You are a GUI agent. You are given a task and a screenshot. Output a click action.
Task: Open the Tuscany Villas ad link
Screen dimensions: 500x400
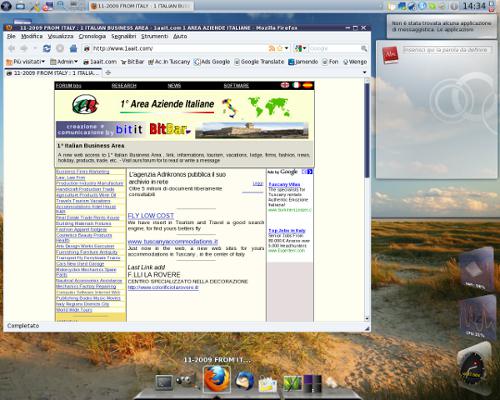point(284,184)
